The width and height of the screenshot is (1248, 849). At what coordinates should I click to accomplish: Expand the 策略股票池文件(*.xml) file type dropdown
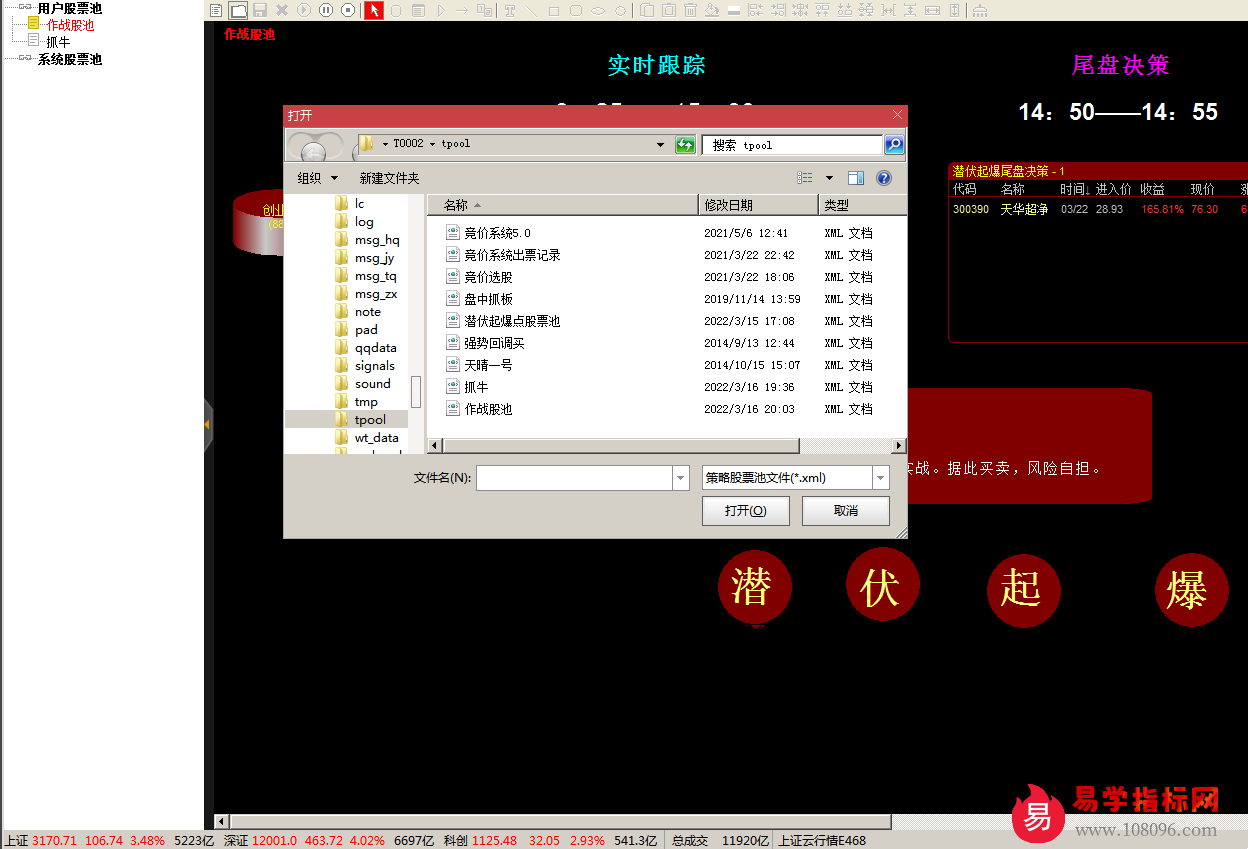pos(880,478)
